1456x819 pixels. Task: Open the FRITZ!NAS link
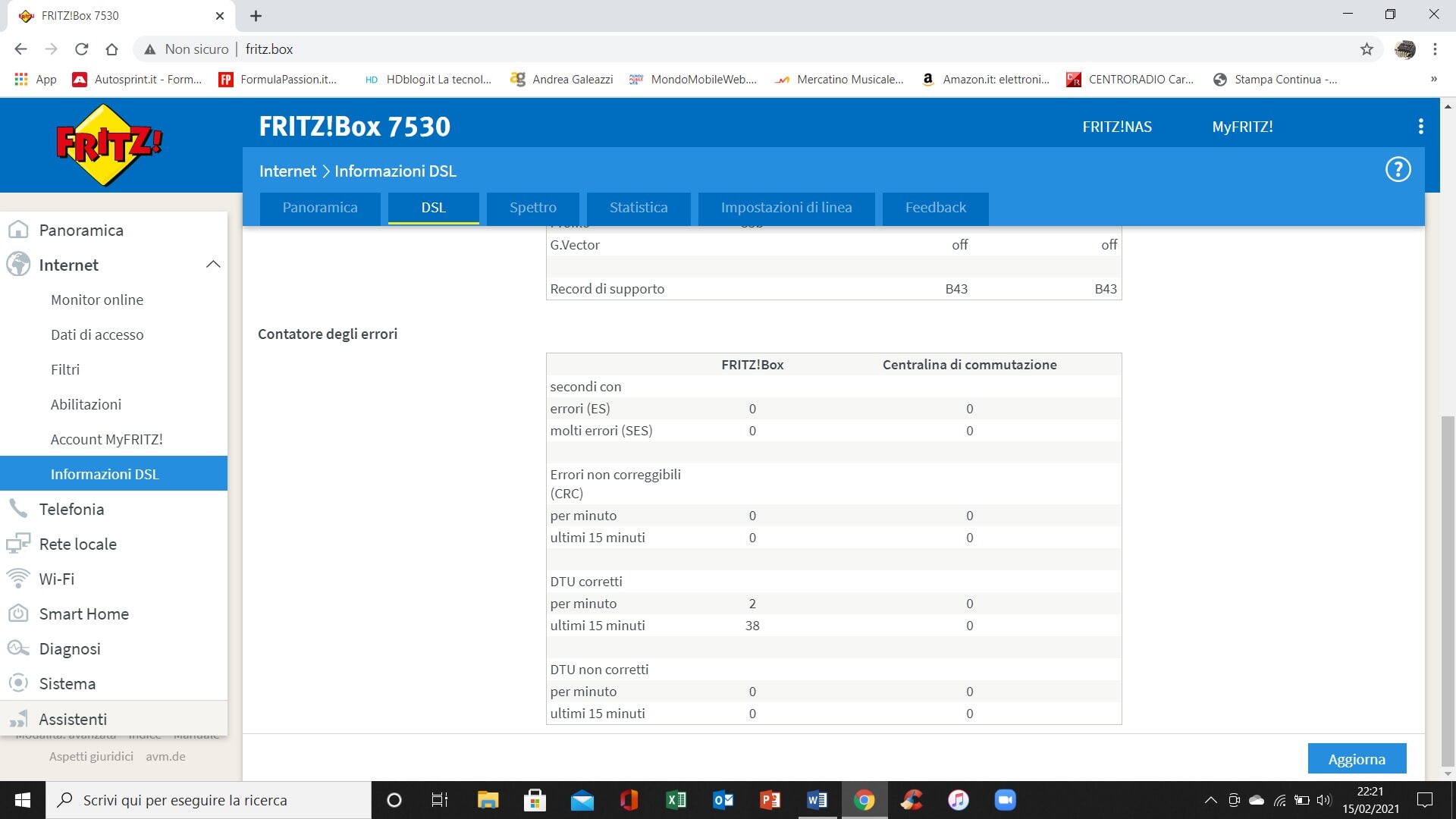[1117, 127]
